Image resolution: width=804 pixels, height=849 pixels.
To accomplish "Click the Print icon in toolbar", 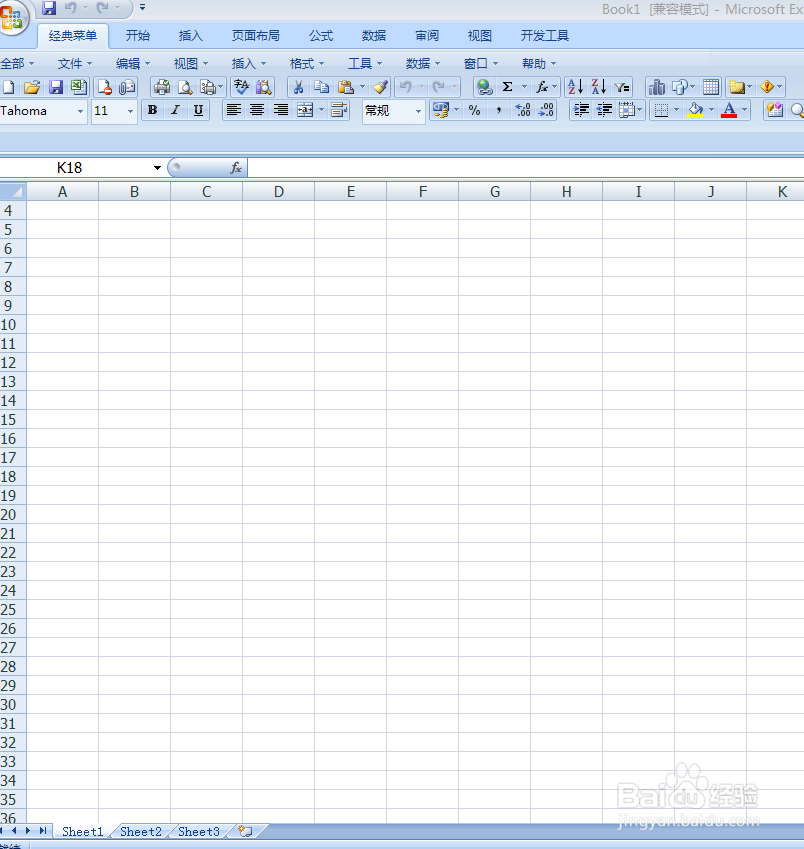I will [x=161, y=87].
